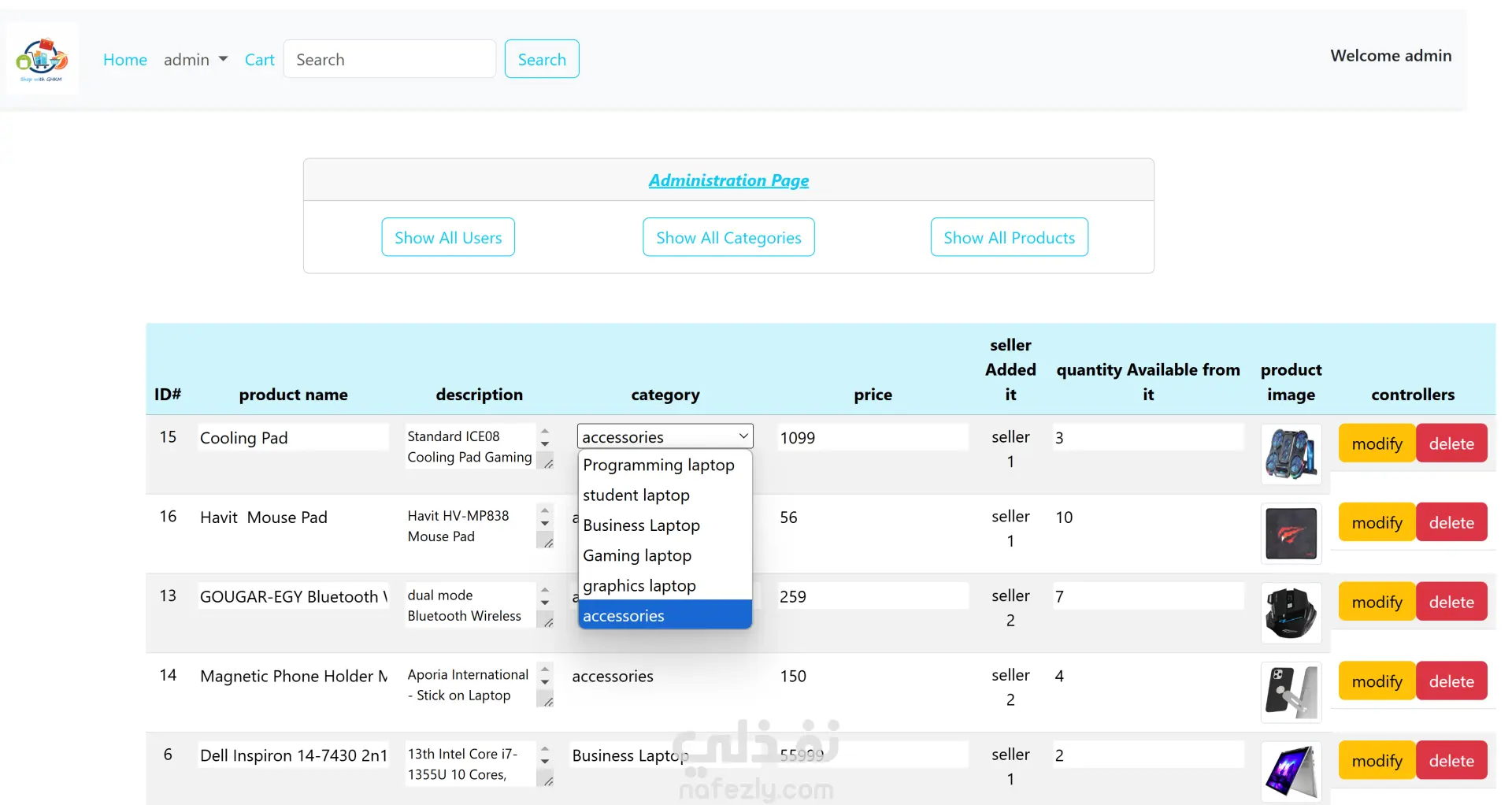The width and height of the screenshot is (1512, 805).
Task: Edit quantity field for Cooling Pad
Action: pos(1148,438)
